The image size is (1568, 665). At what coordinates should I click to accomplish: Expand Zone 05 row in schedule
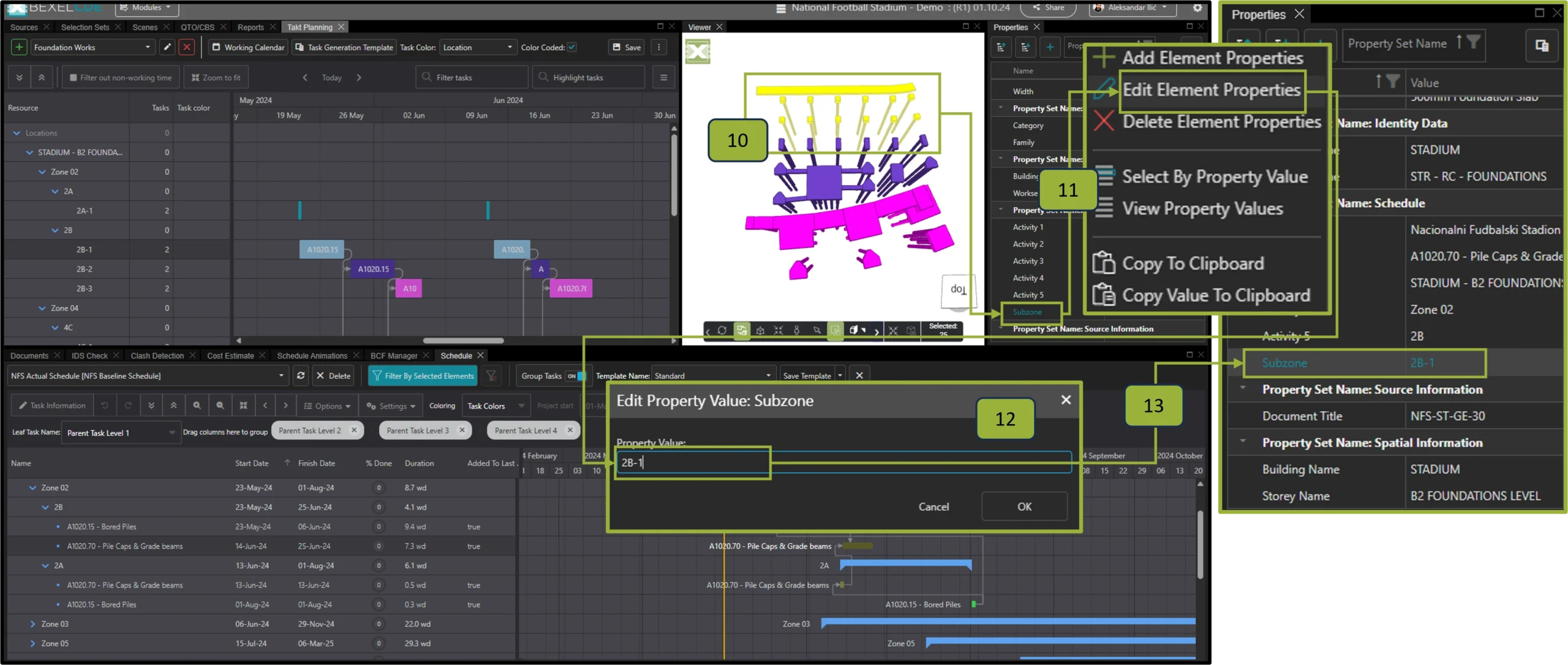point(32,644)
